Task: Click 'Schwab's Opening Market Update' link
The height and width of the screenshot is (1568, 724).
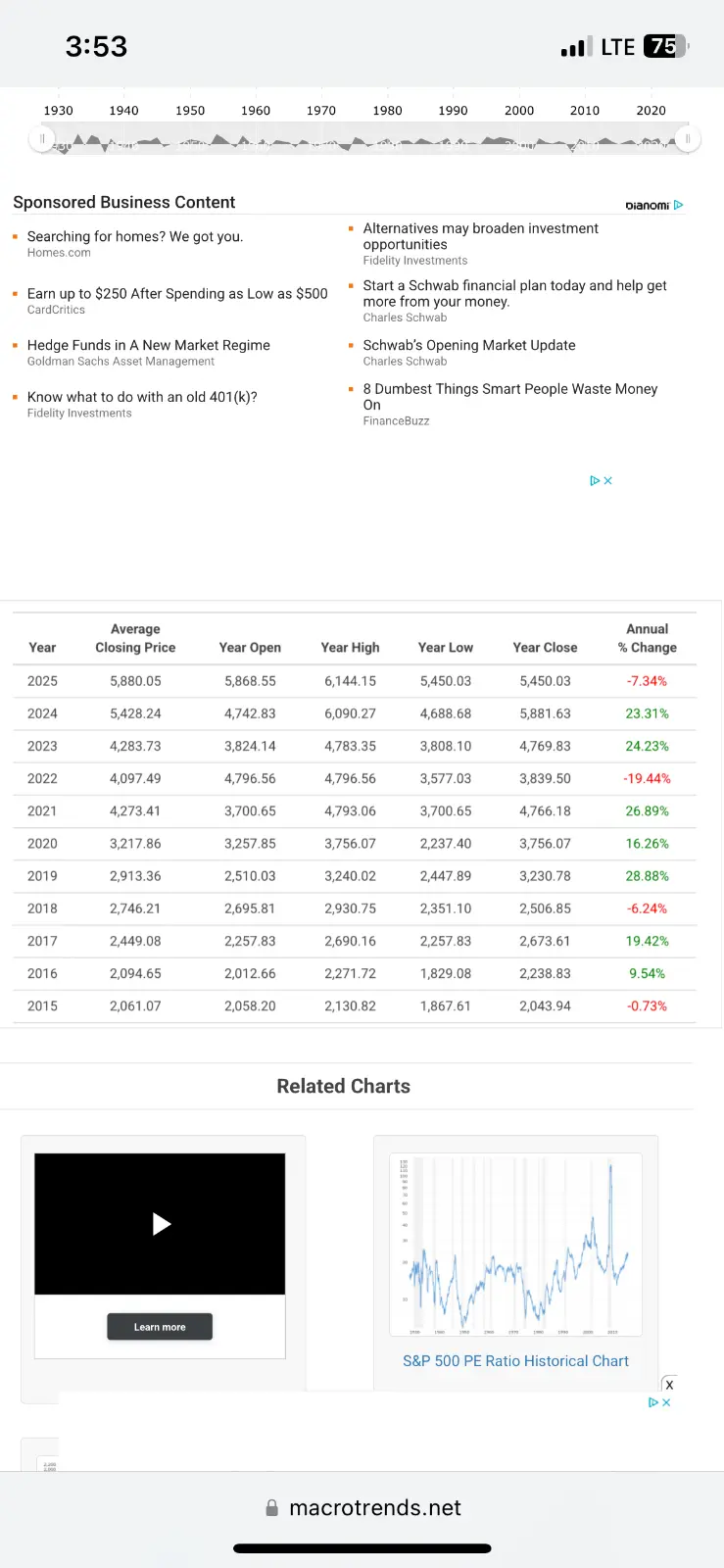Action: [x=469, y=345]
